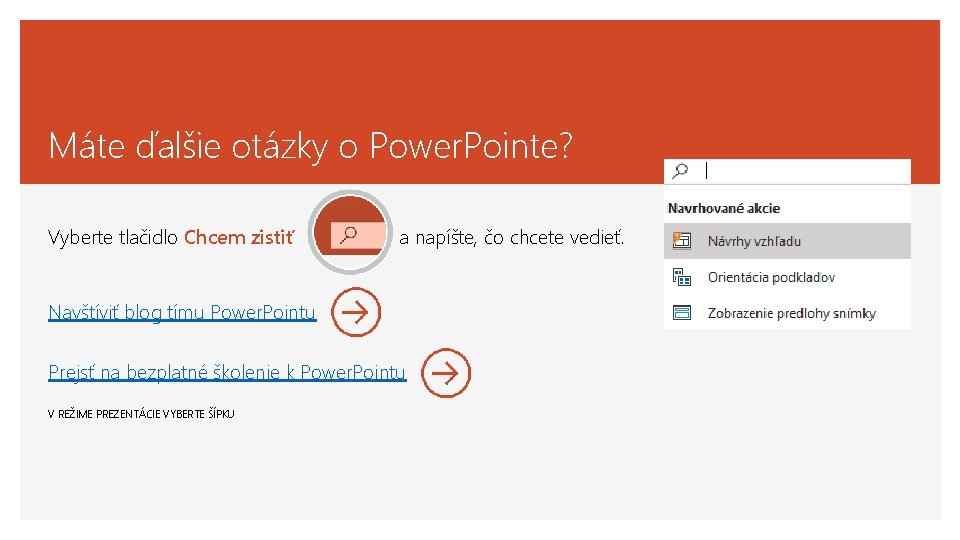Open the Prejsť na bezplatné školenie link
960x540 pixels.
[227, 372]
